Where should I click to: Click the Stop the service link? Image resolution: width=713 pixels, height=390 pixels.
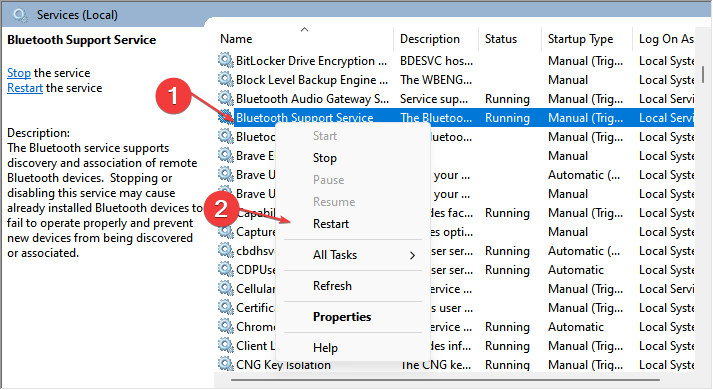click(x=19, y=73)
